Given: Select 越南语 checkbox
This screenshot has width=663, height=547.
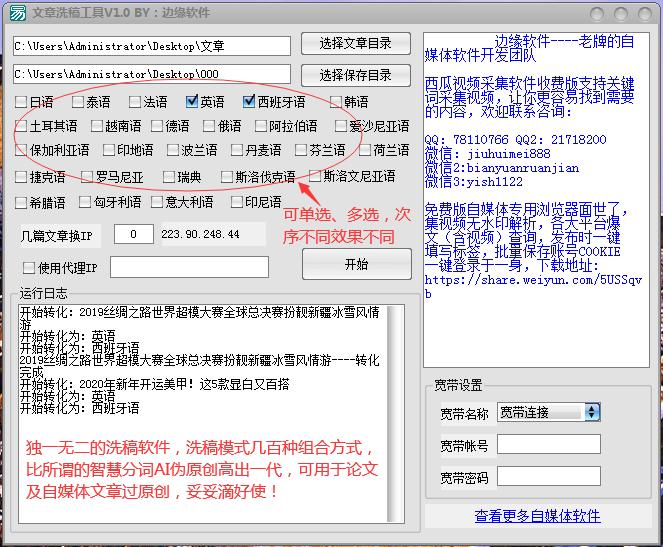Looking at the screenshot, I should click(97, 126).
